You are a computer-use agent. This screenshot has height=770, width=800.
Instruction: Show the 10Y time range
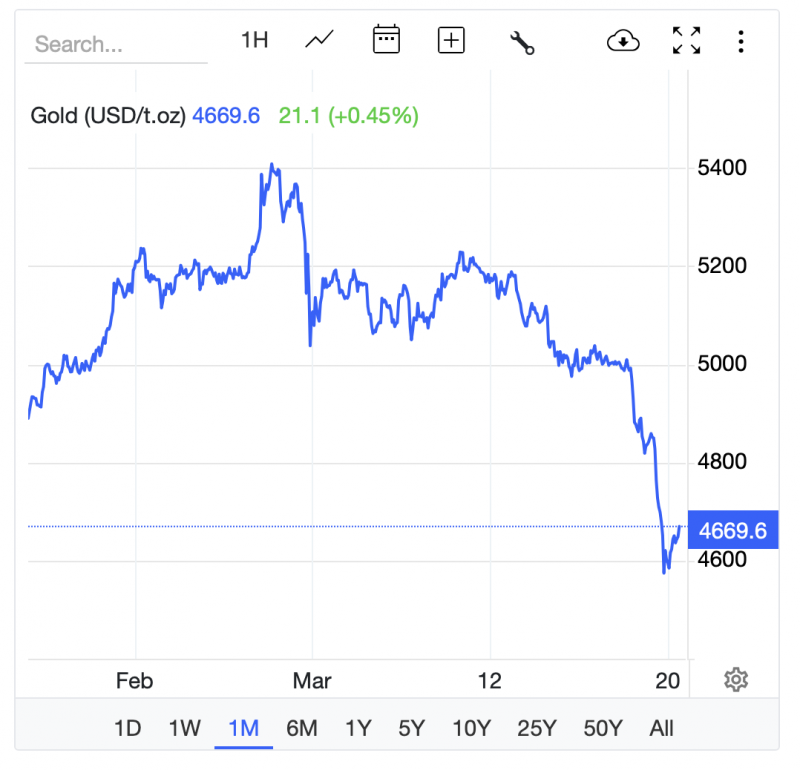pyautogui.click(x=471, y=728)
